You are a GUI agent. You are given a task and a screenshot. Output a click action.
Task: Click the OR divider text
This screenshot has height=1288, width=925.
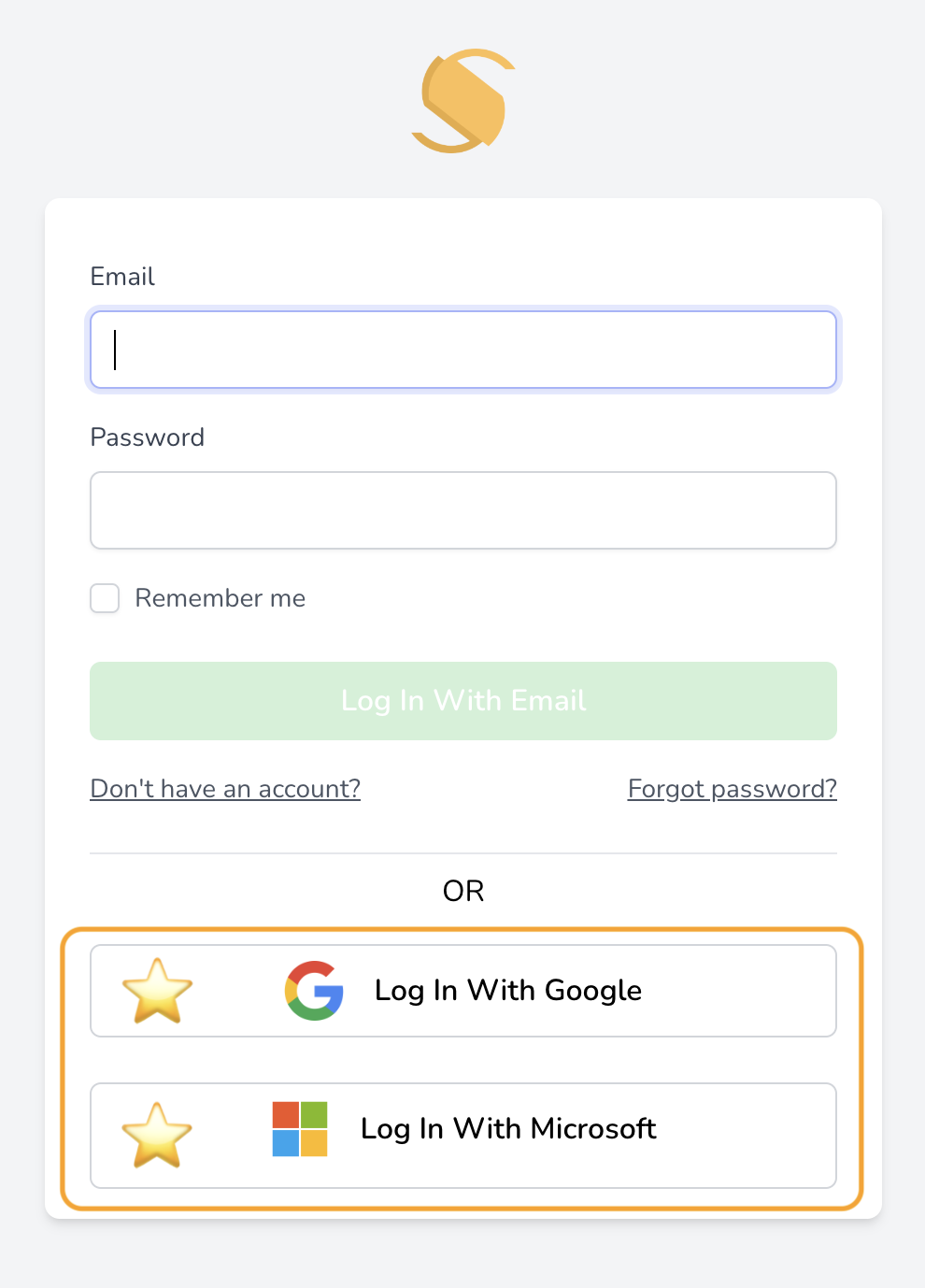coord(463,891)
